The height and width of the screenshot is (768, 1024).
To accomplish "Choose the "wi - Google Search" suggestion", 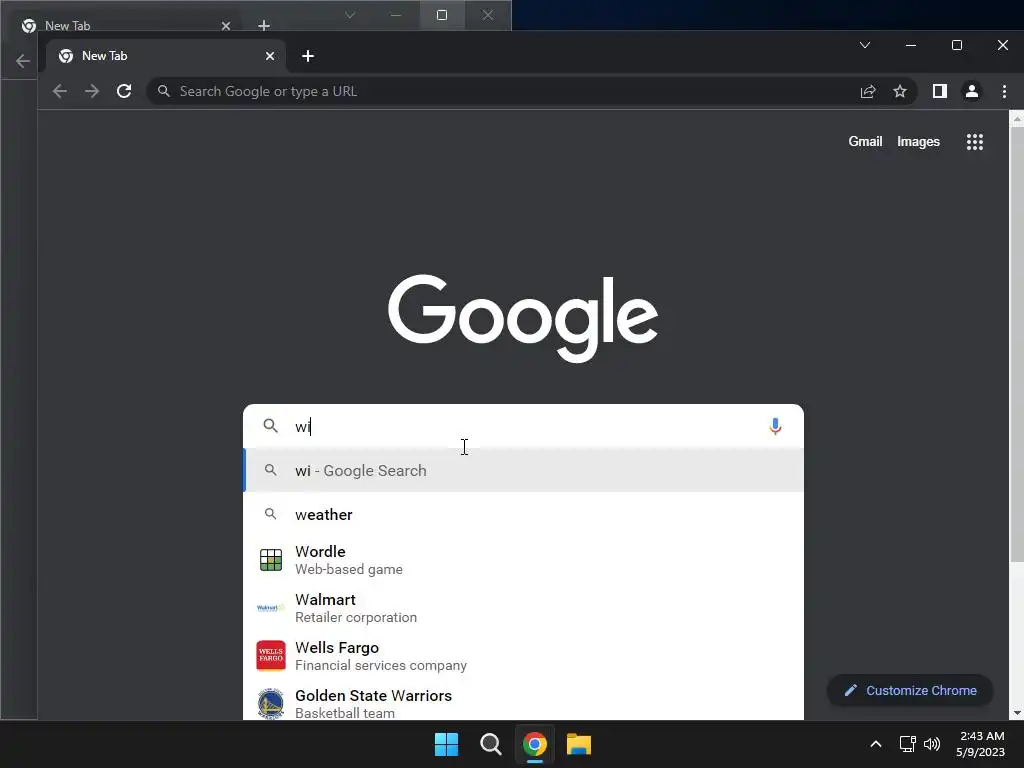I will click(x=523, y=470).
